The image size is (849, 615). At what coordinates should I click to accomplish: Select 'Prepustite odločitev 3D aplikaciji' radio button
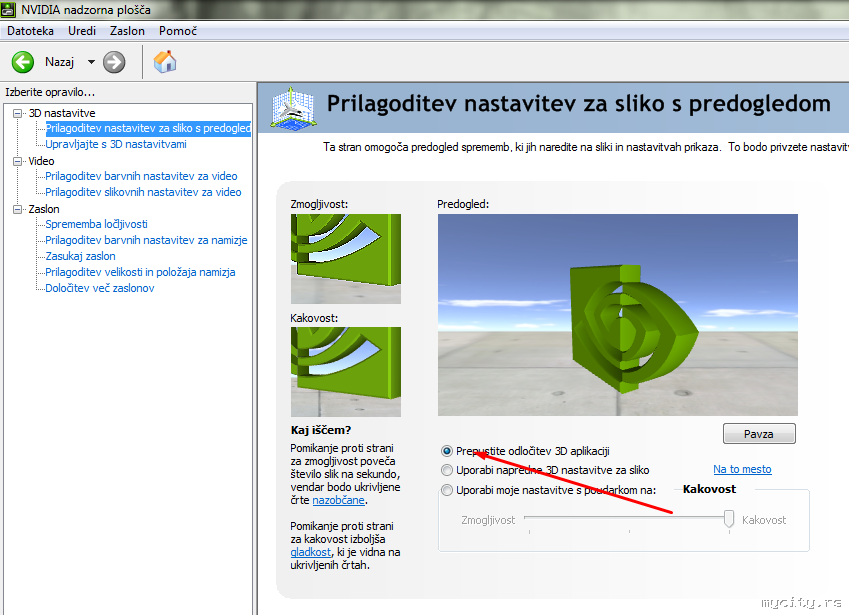(447, 451)
